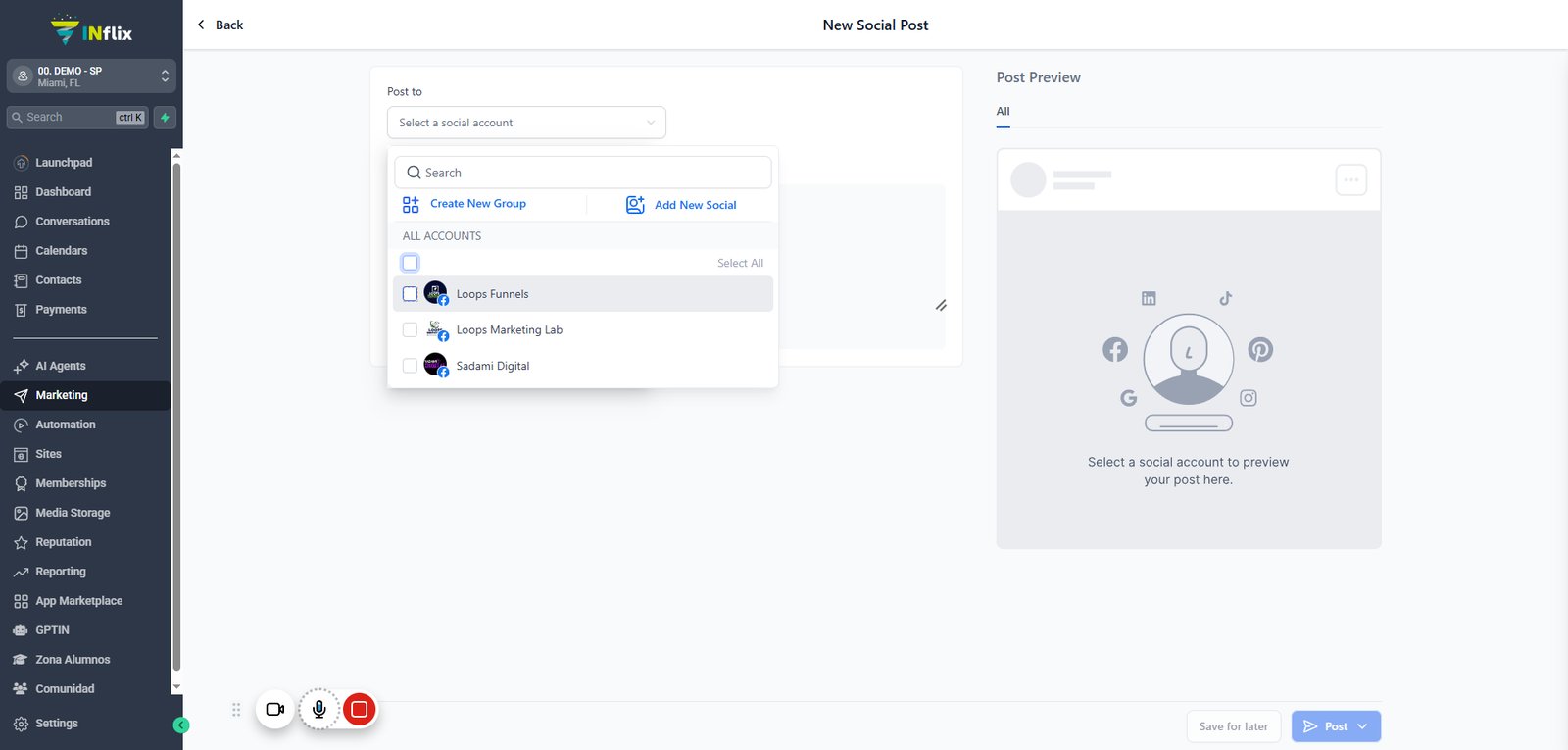Click the account search field in dropdown

tap(583, 173)
